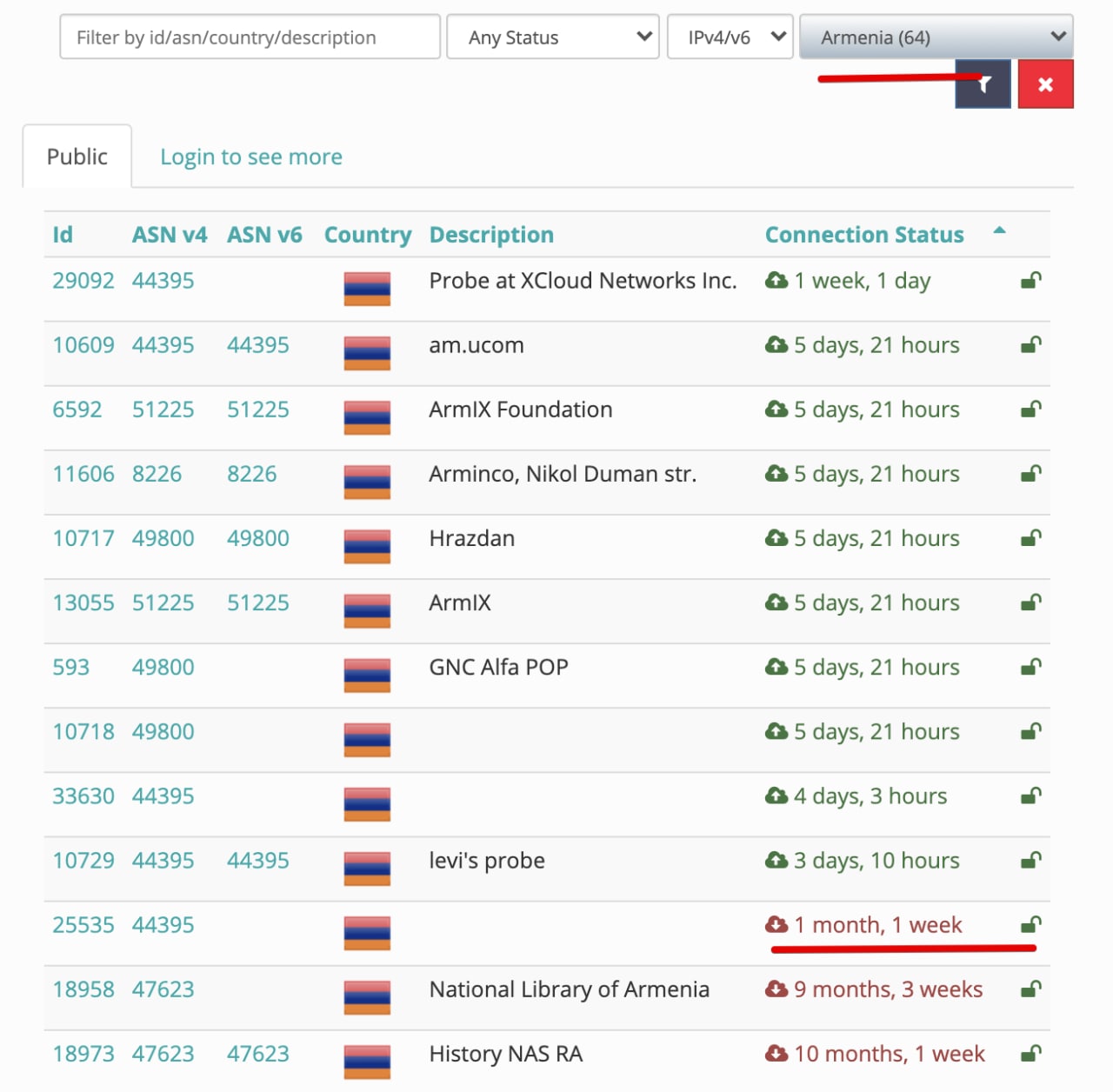The height and width of the screenshot is (1092, 1113).
Task: Click Armenia flag in ArmIX Foundation row
Action: [367, 417]
